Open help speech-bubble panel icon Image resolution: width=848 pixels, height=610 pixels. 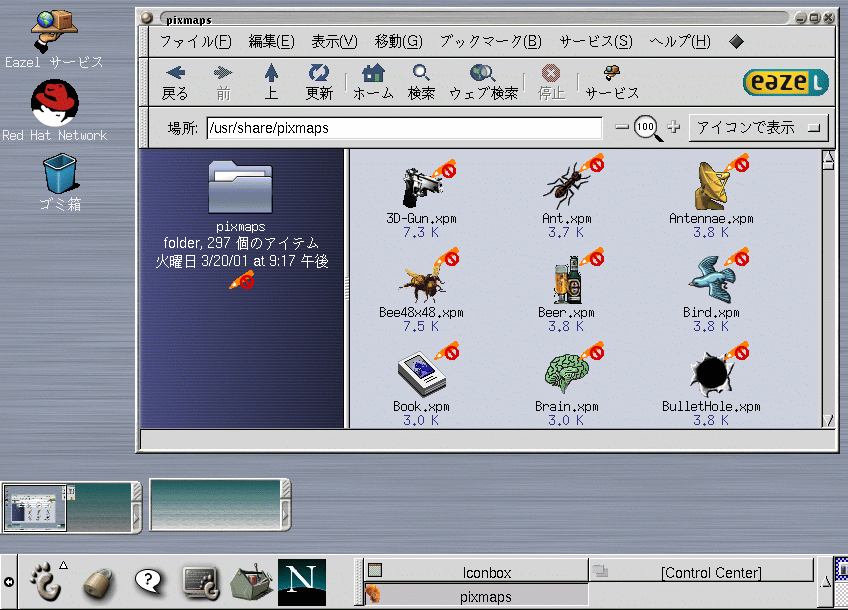coord(149,582)
